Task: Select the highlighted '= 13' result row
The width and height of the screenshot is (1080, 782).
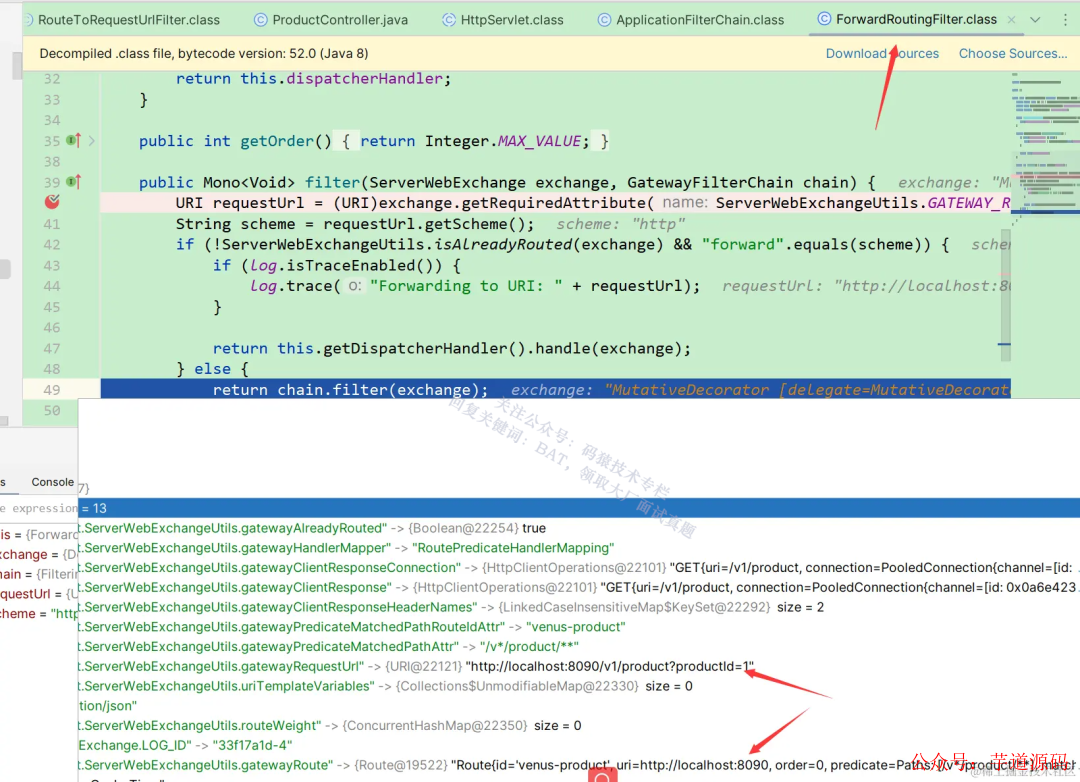Action: tap(579, 508)
